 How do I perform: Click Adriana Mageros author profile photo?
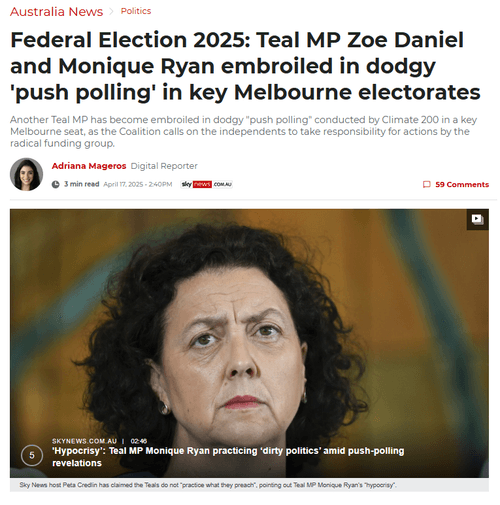point(26,174)
